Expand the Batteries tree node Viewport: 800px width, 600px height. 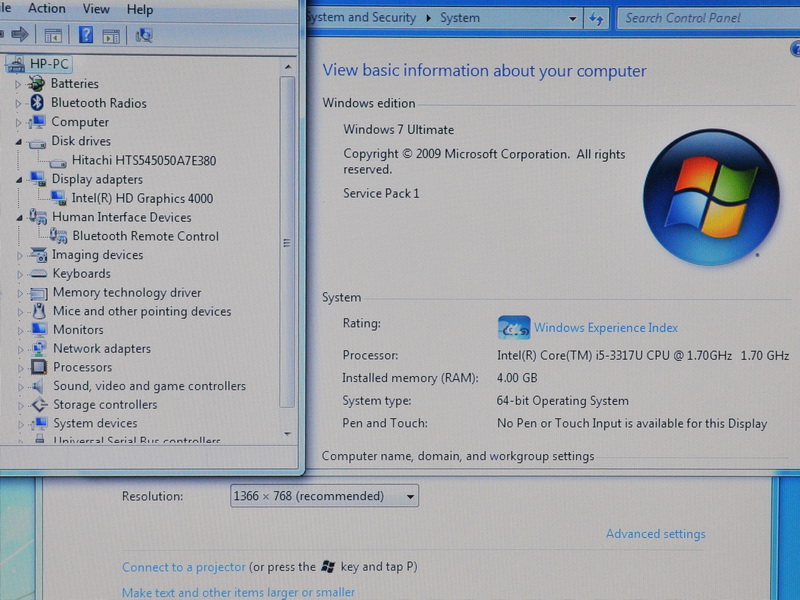point(18,84)
